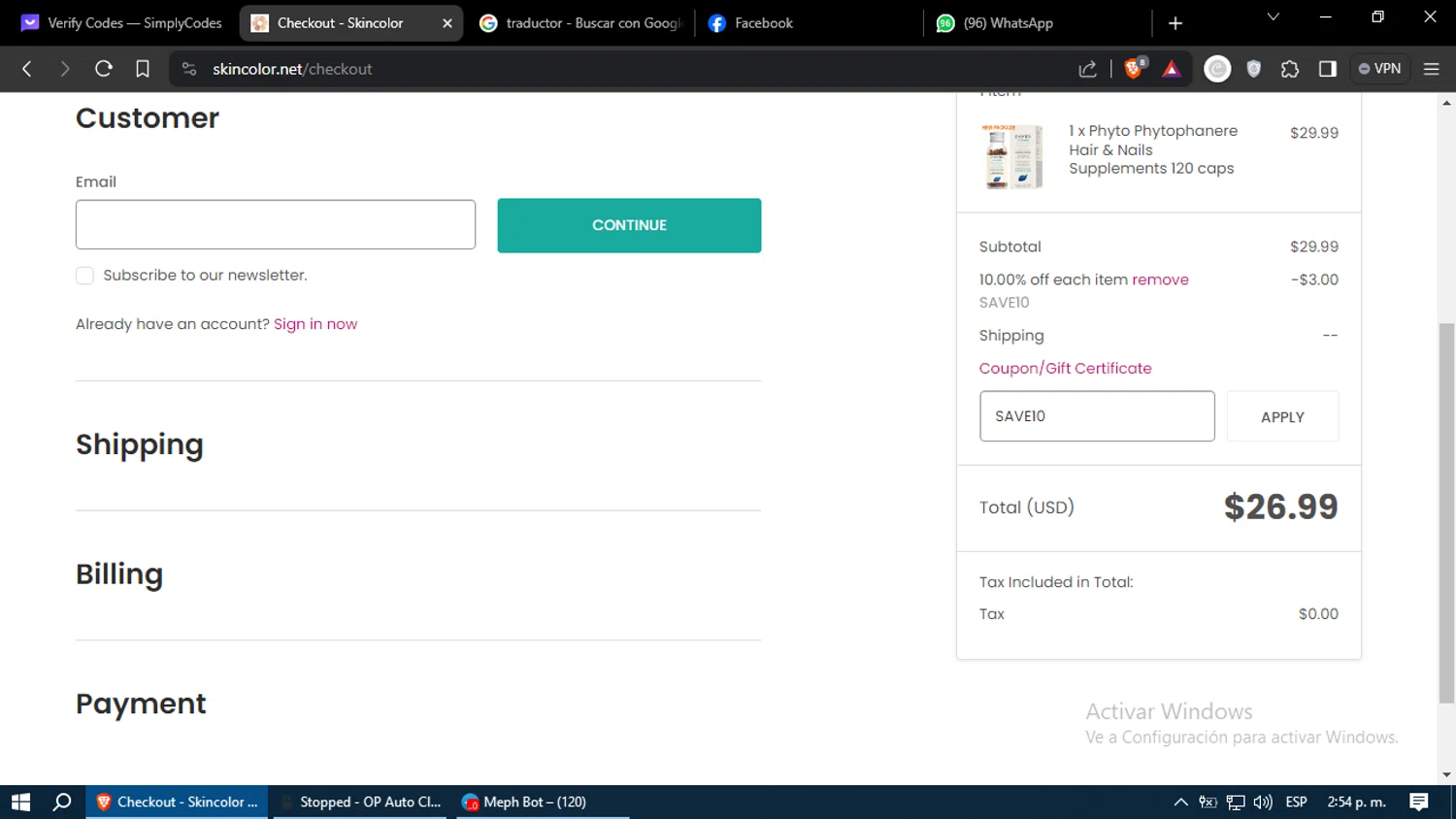Open the Windows Start menu

tap(20, 802)
